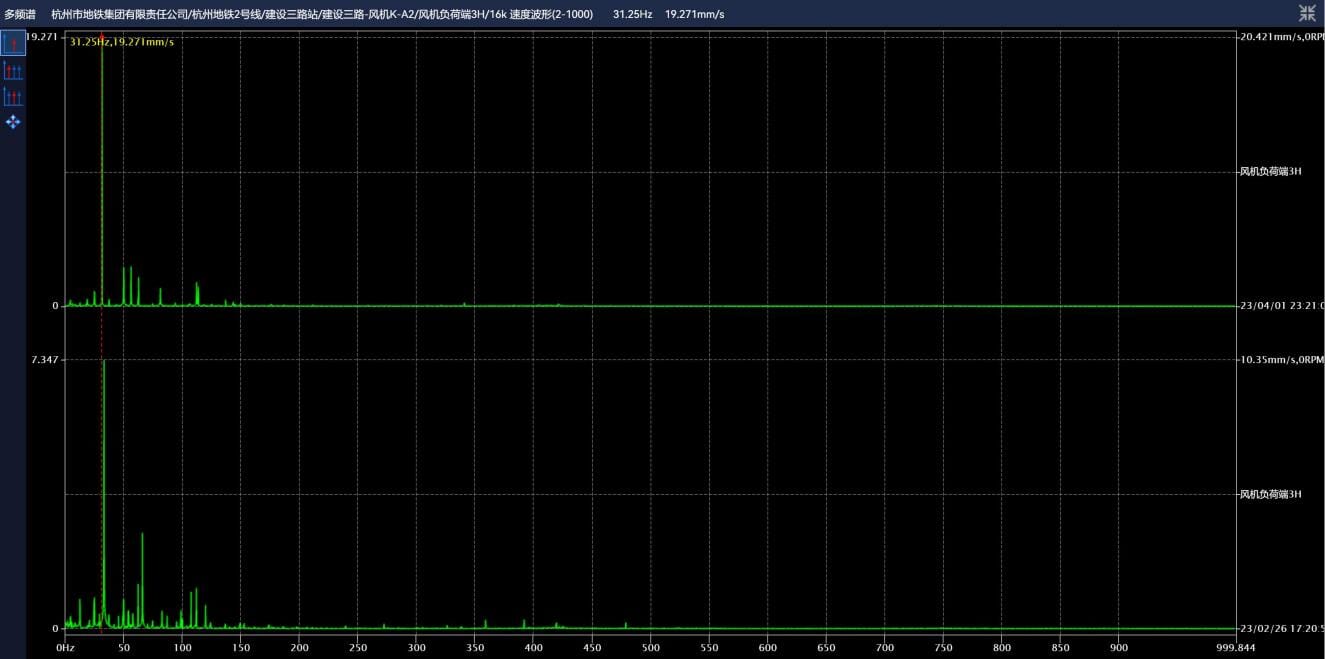This screenshot has width=1325, height=659.
Task: Click the 20.421mm/s overall value label
Action: [x=1281, y=37]
